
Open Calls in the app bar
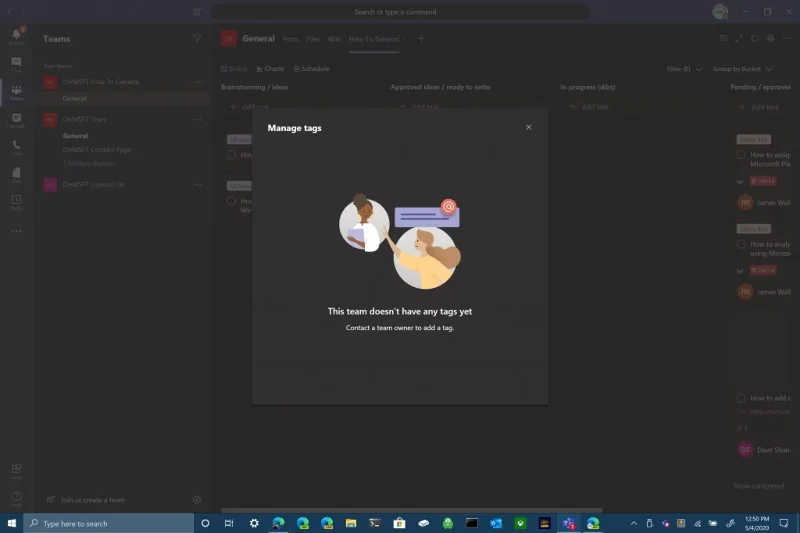coord(16,148)
